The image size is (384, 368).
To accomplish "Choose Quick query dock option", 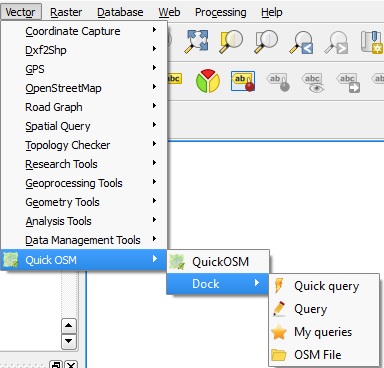I will [x=324, y=286].
